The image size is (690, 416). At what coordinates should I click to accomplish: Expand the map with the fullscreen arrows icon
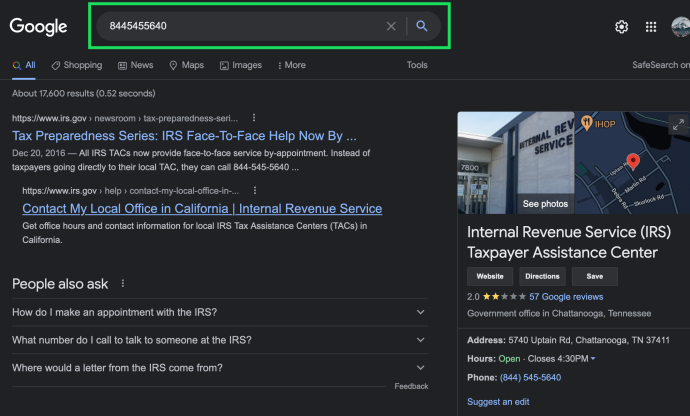(x=678, y=125)
